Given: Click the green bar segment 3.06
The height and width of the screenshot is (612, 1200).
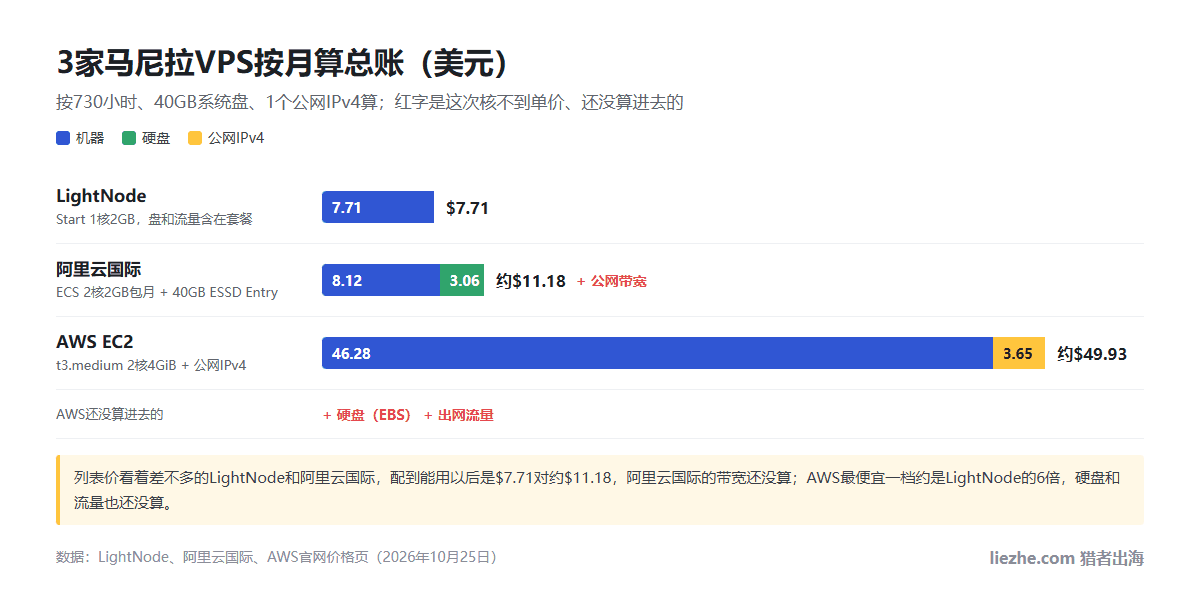Looking at the screenshot, I should (x=462, y=280).
